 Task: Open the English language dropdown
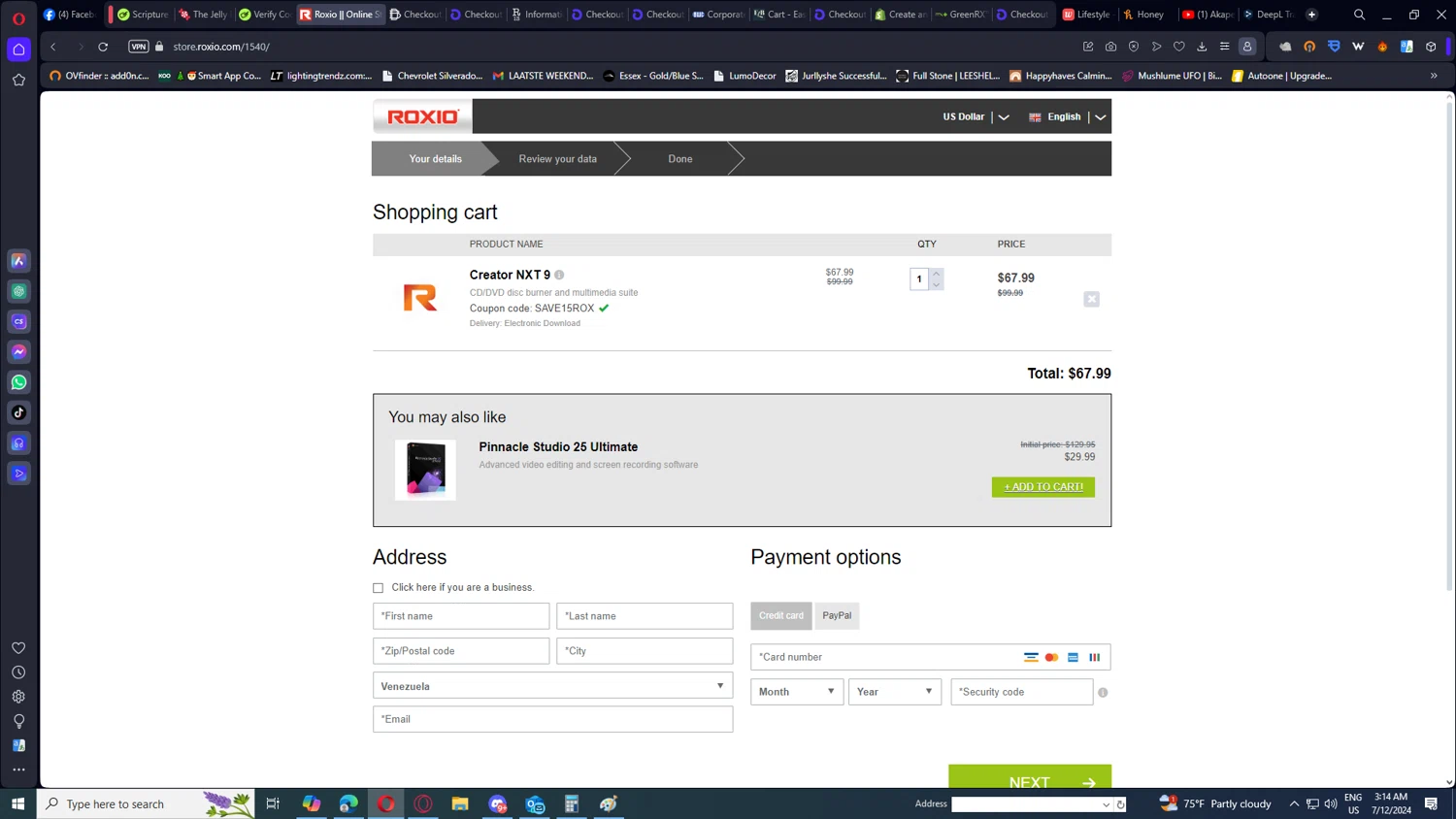click(1067, 116)
